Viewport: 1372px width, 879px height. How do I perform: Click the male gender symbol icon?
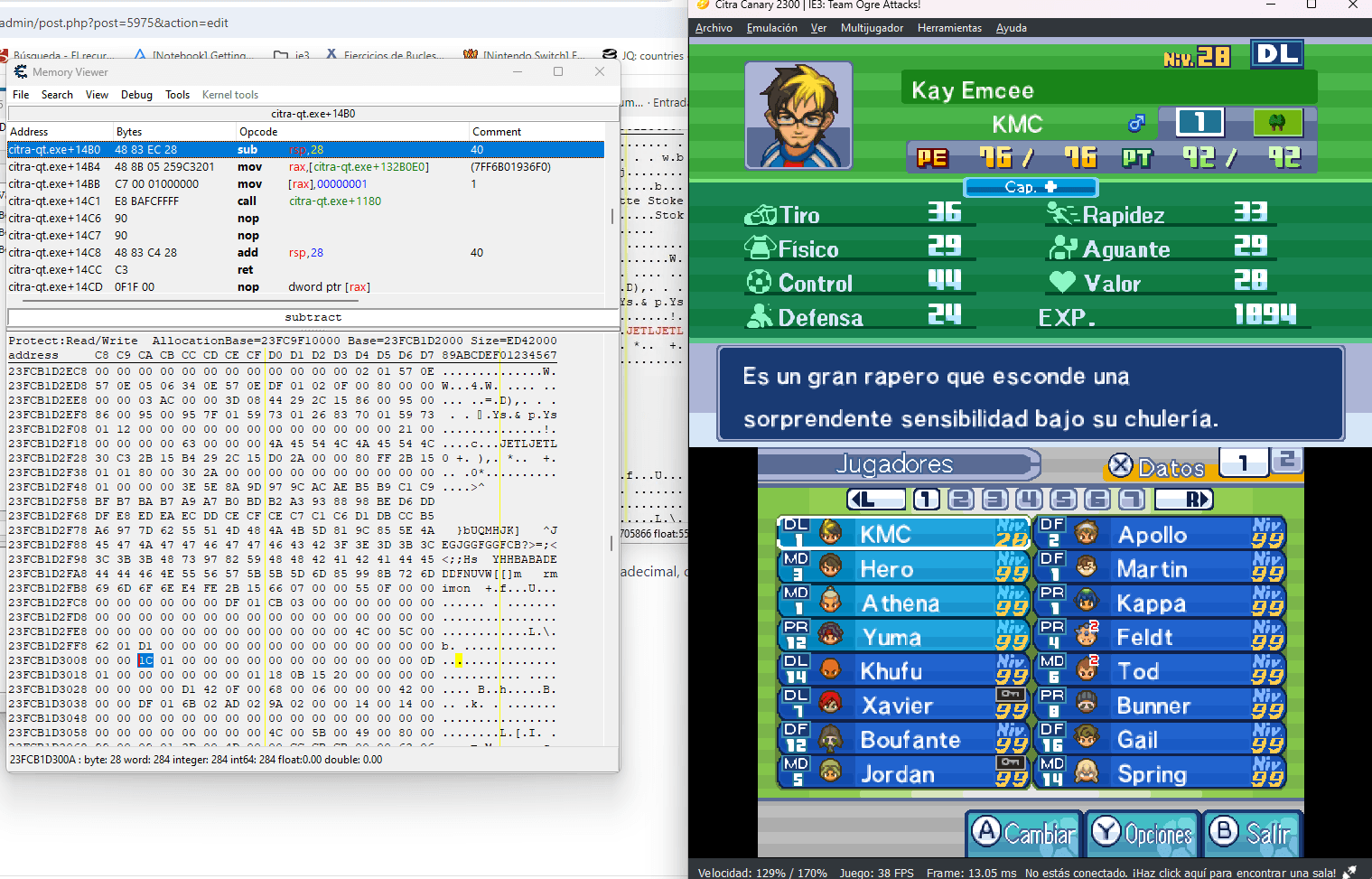[1136, 122]
